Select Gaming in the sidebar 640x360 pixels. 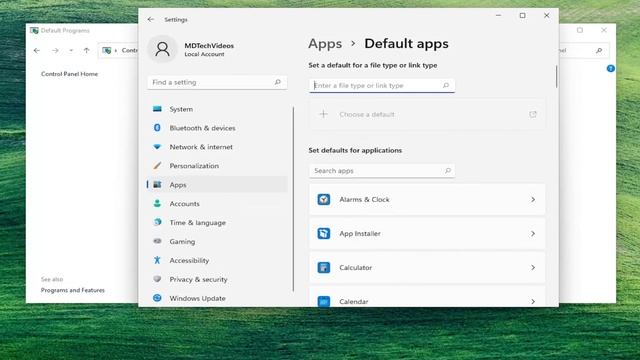tap(217, 241)
